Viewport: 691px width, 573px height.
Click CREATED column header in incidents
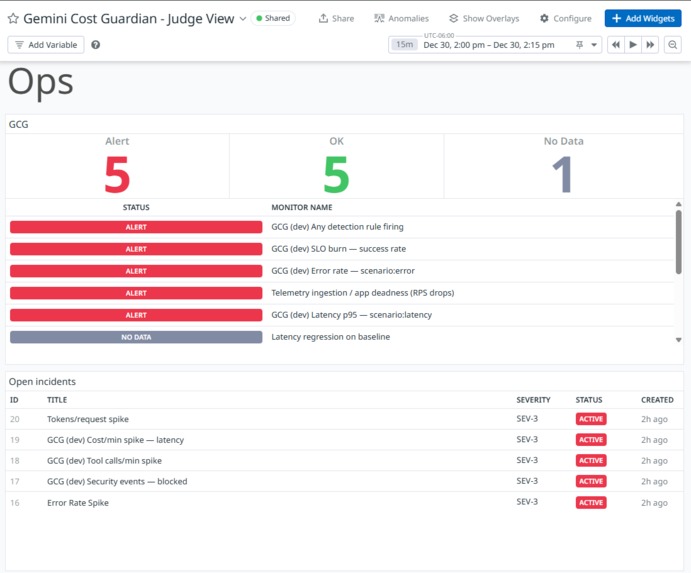click(x=657, y=400)
